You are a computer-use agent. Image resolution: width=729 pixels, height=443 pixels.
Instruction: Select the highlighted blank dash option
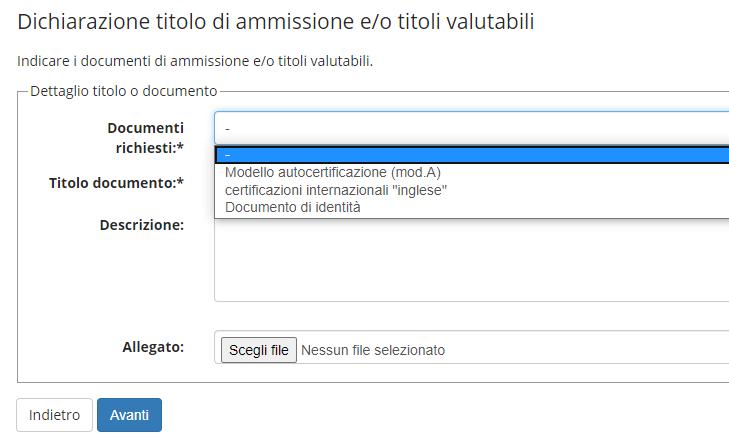point(470,154)
